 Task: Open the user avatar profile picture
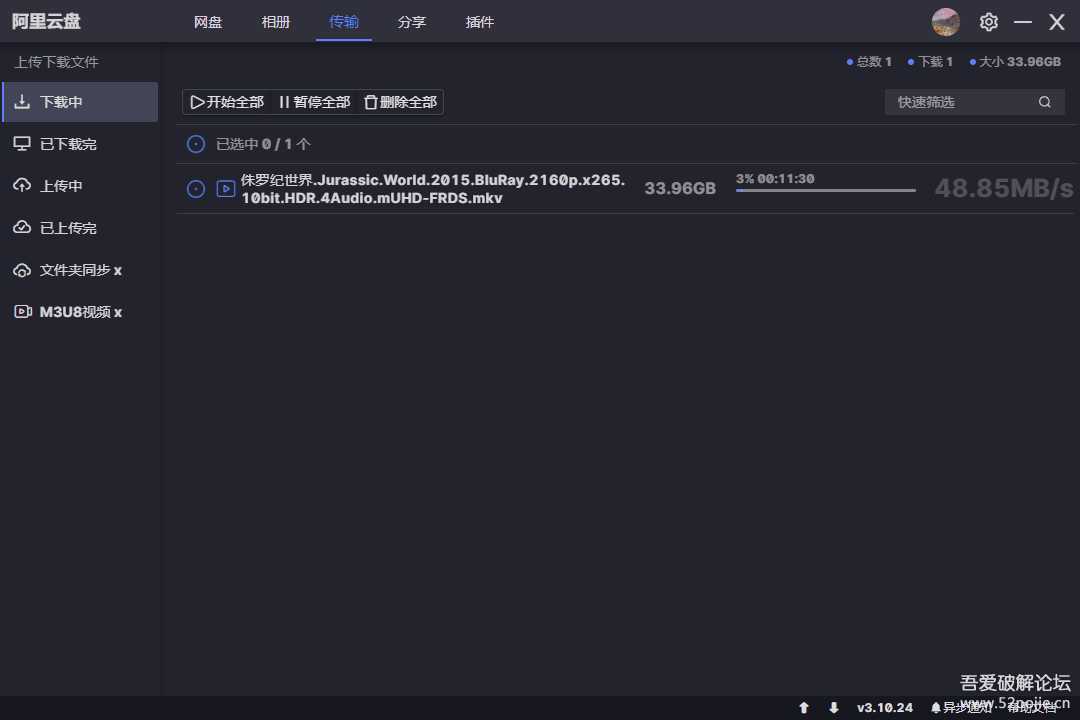946,22
